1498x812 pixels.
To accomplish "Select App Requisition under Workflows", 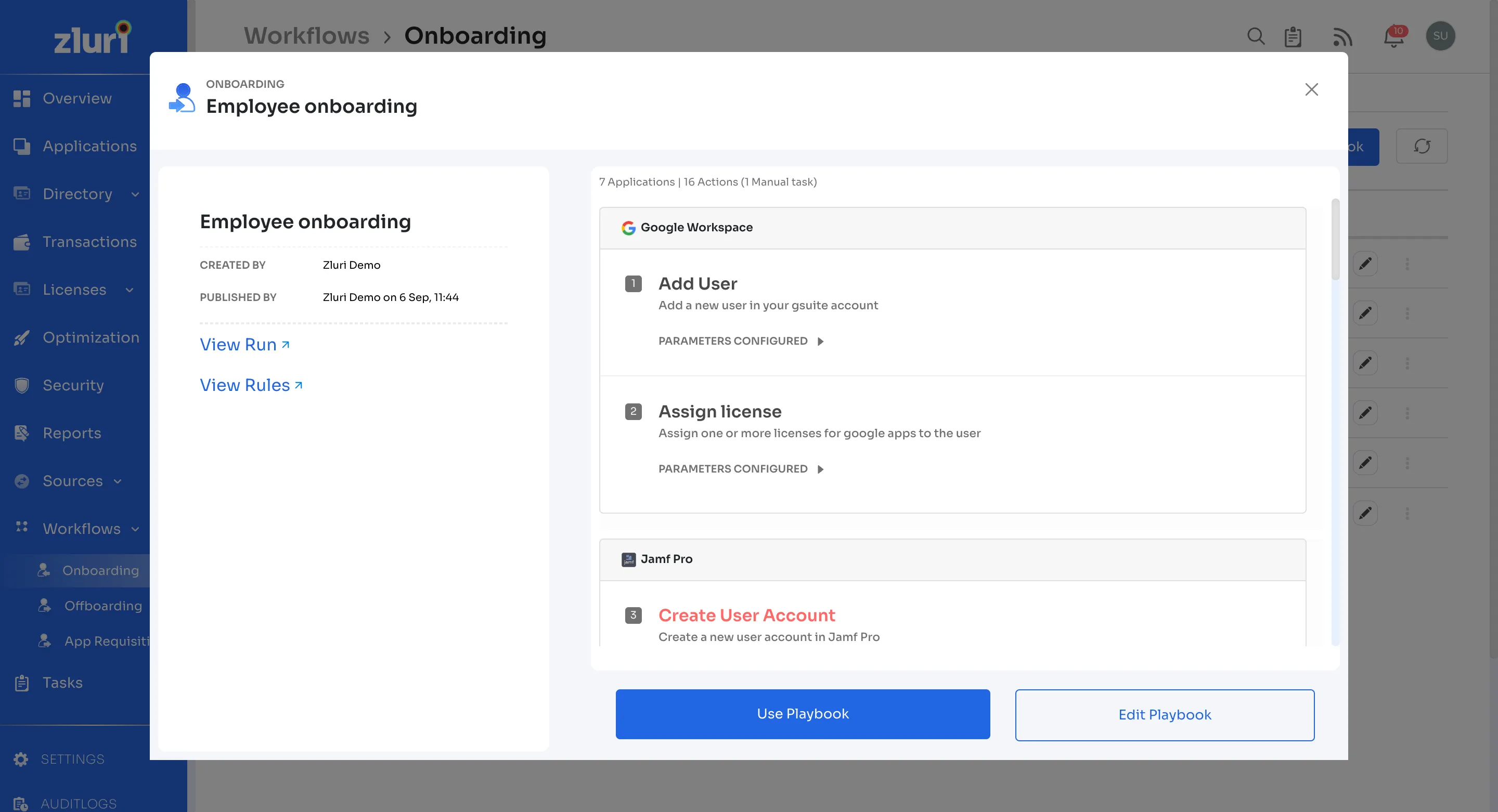I will click(107, 640).
